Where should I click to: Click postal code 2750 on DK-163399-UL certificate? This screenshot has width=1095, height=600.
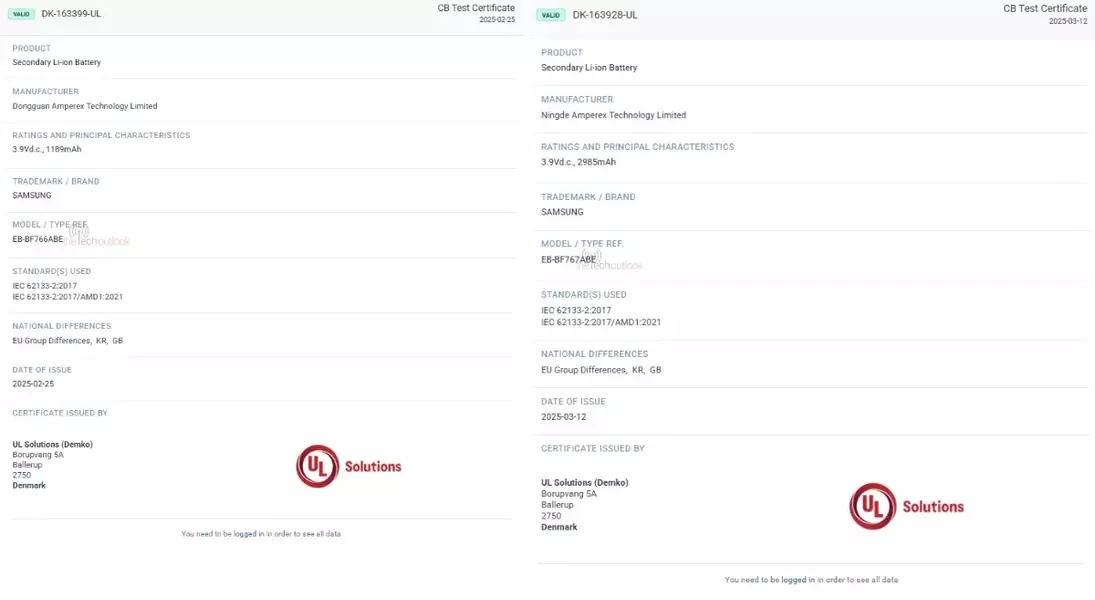click(x=22, y=475)
